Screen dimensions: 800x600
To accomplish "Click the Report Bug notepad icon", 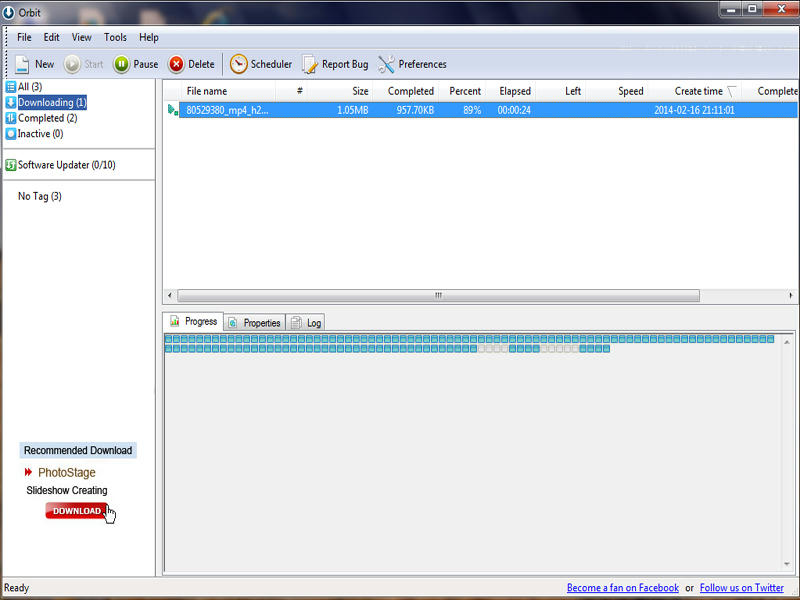I will click(x=310, y=64).
